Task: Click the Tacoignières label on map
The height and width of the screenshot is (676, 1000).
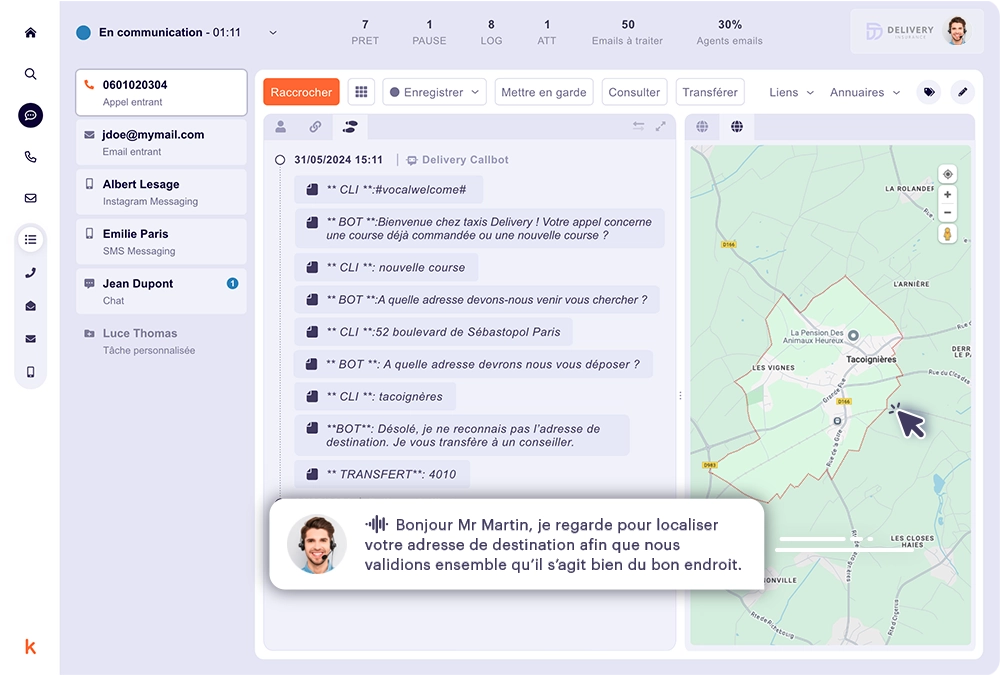Action: click(871, 359)
